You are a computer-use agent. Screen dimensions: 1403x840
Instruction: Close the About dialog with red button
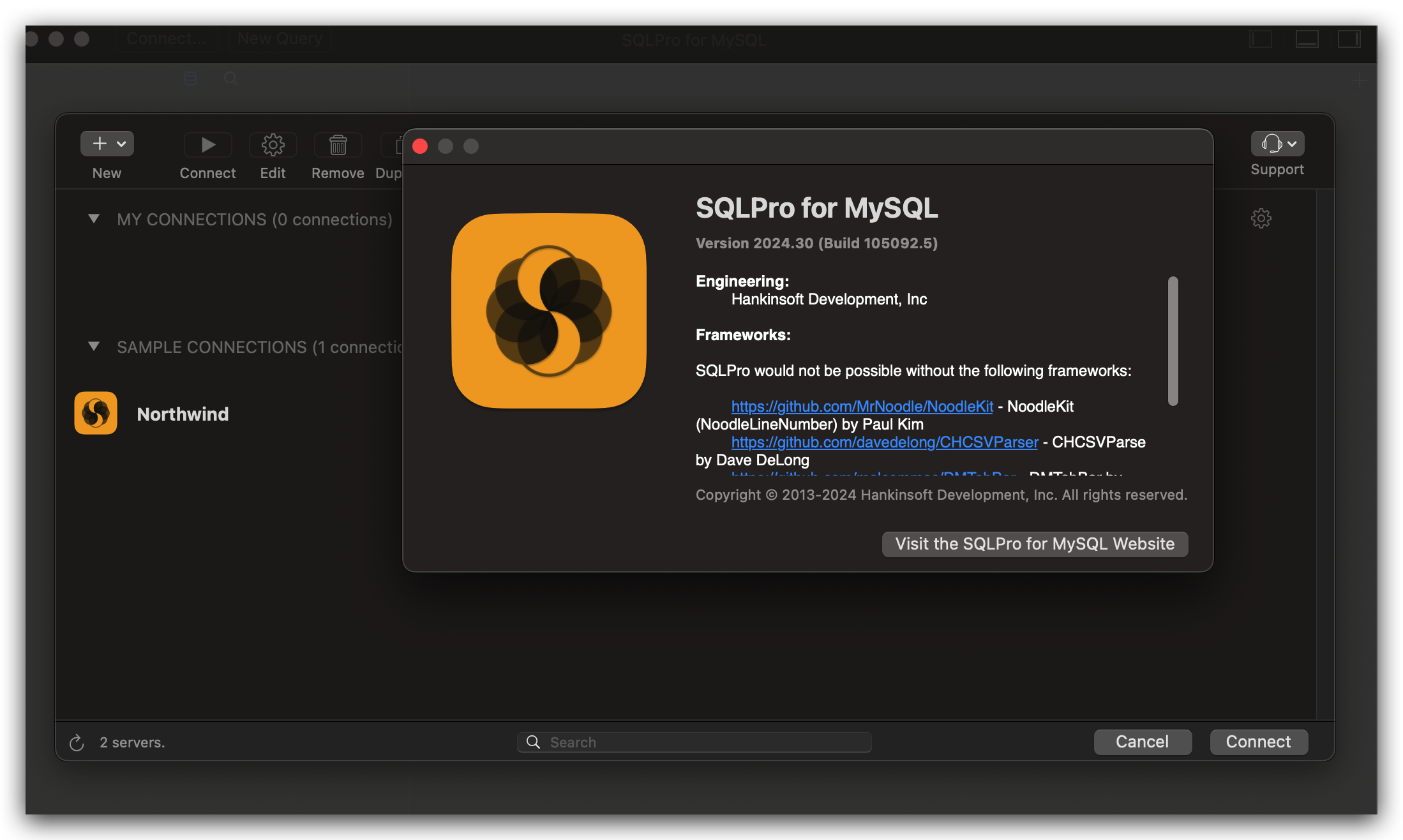(x=420, y=146)
